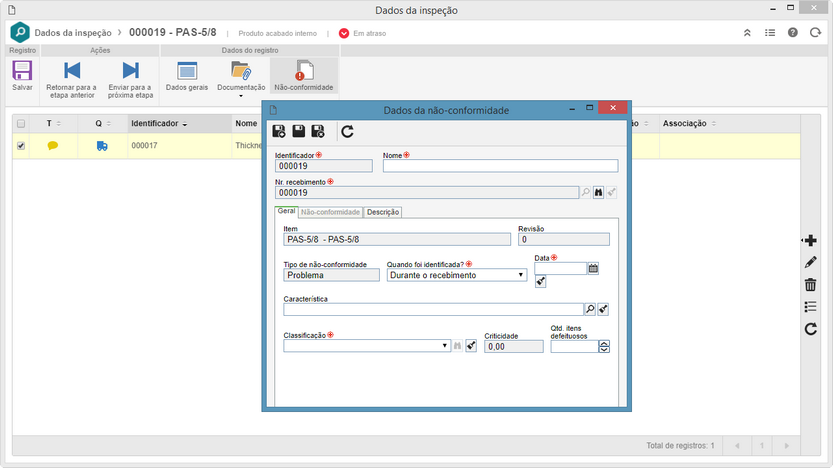
Task: Click the Nome input field
Action: 500,166
